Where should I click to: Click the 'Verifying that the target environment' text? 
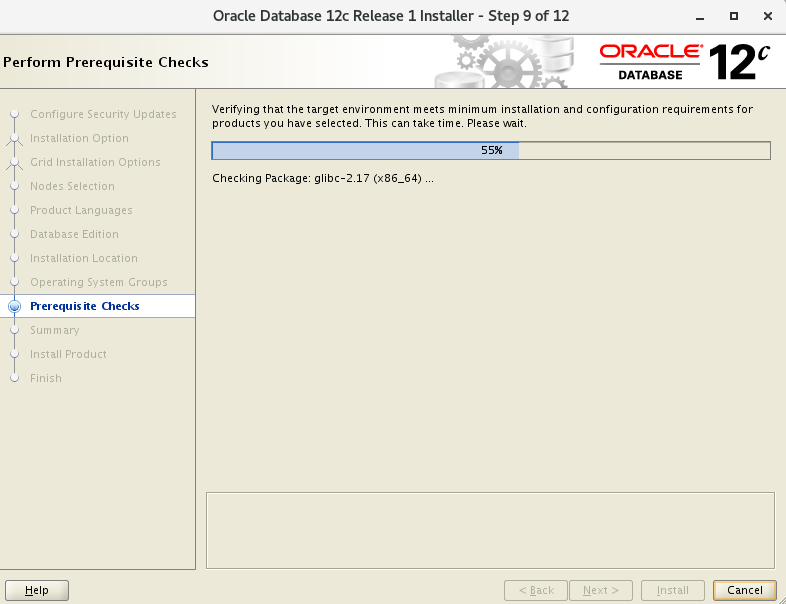click(x=482, y=116)
